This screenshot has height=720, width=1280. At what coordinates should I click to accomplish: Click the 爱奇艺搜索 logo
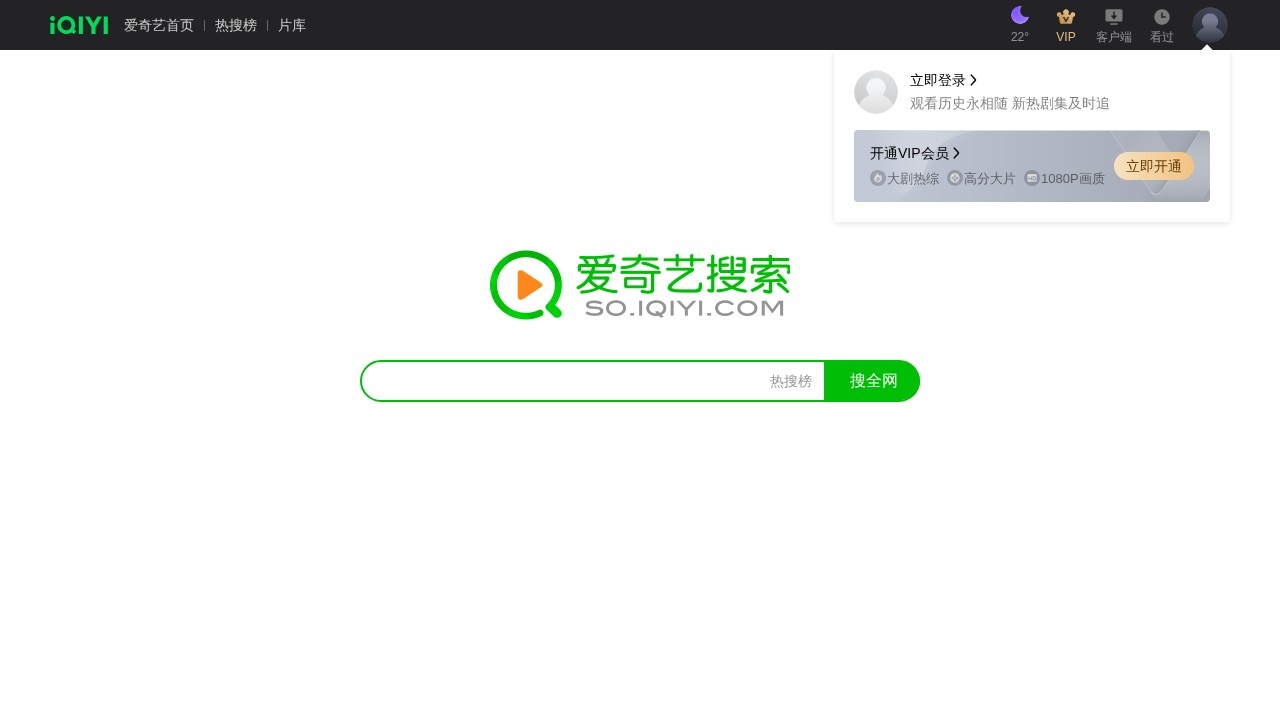click(640, 285)
